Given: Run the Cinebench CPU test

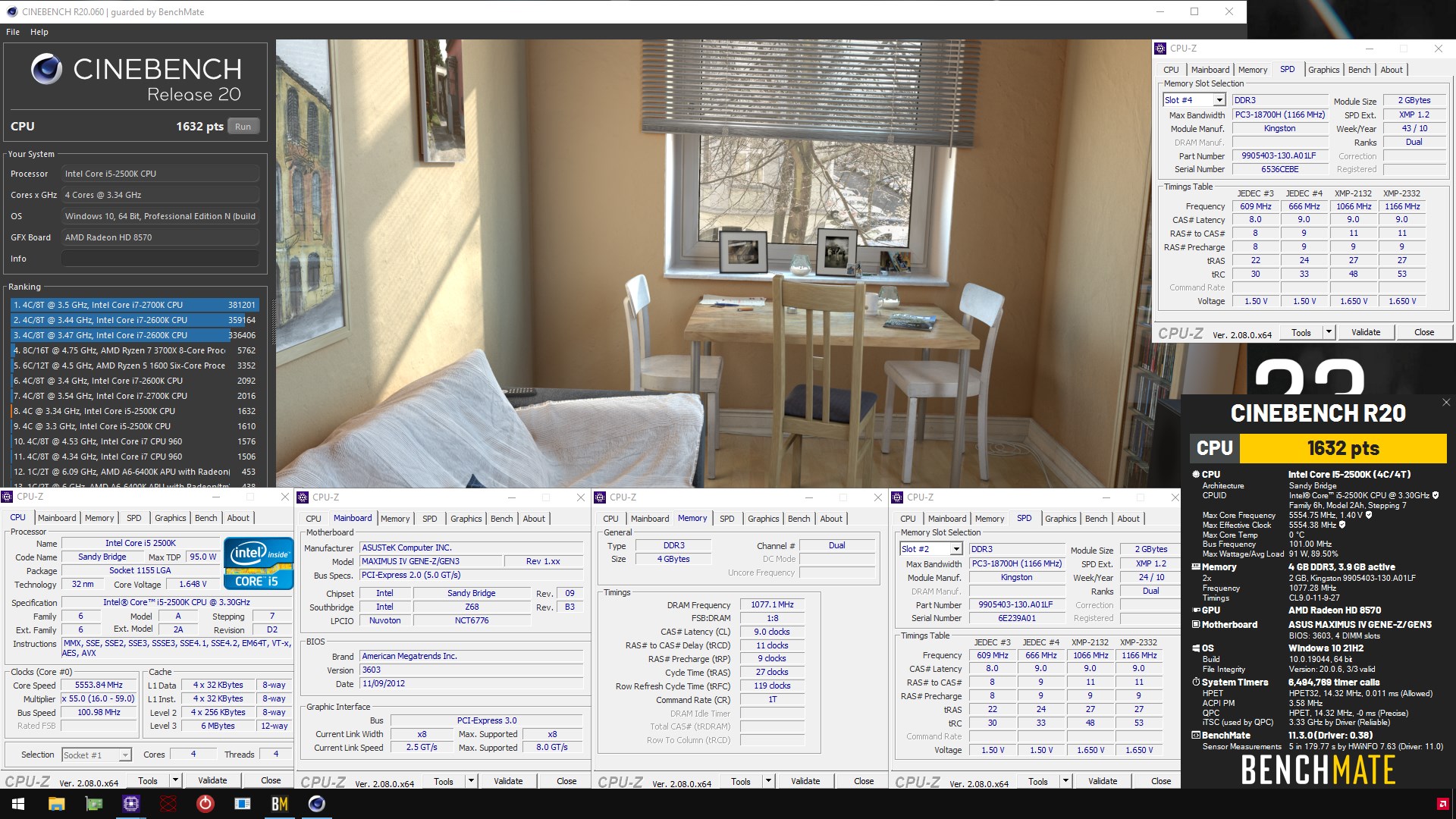Looking at the screenshot, I should [x=243, y=127].
